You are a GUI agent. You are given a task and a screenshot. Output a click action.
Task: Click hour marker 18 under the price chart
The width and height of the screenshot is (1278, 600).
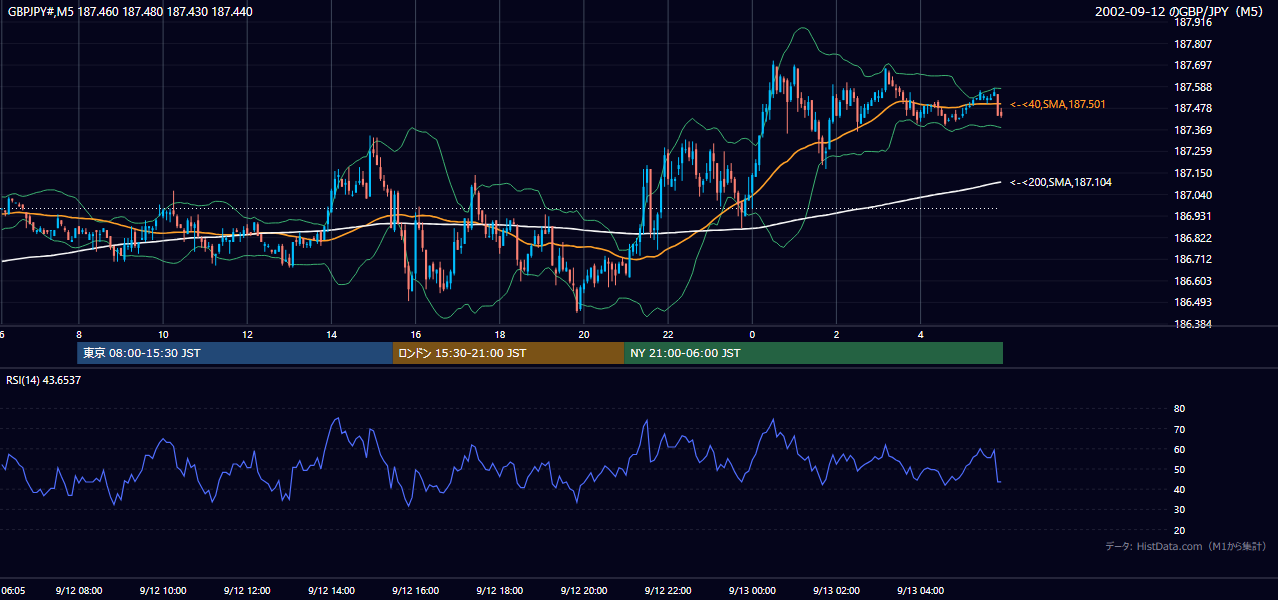(x=500, y=334)
